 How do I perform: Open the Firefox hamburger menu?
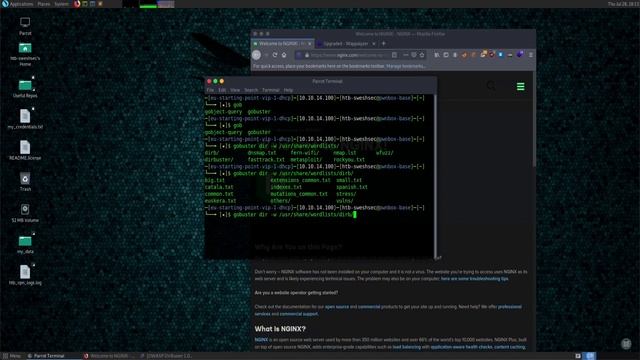click(x=531, y=55)
